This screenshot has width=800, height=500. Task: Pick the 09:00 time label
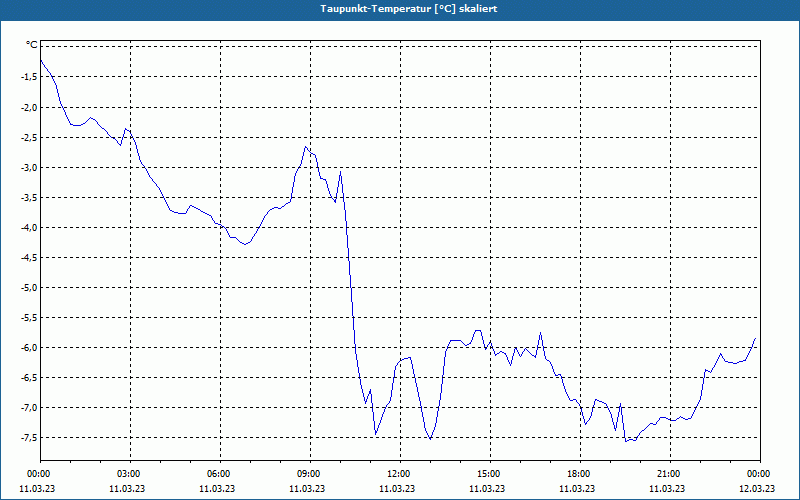point(310,474)
